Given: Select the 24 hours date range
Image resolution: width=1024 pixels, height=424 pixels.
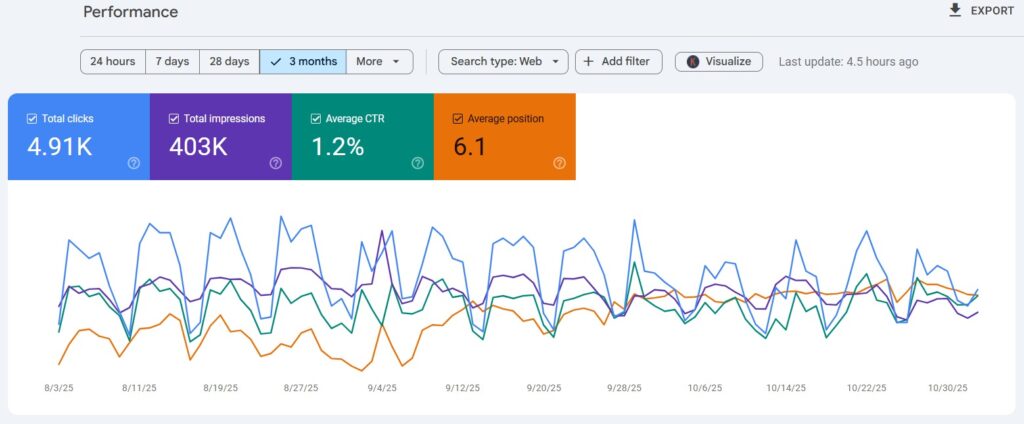Looking at the screenshot, I should 112,61.
